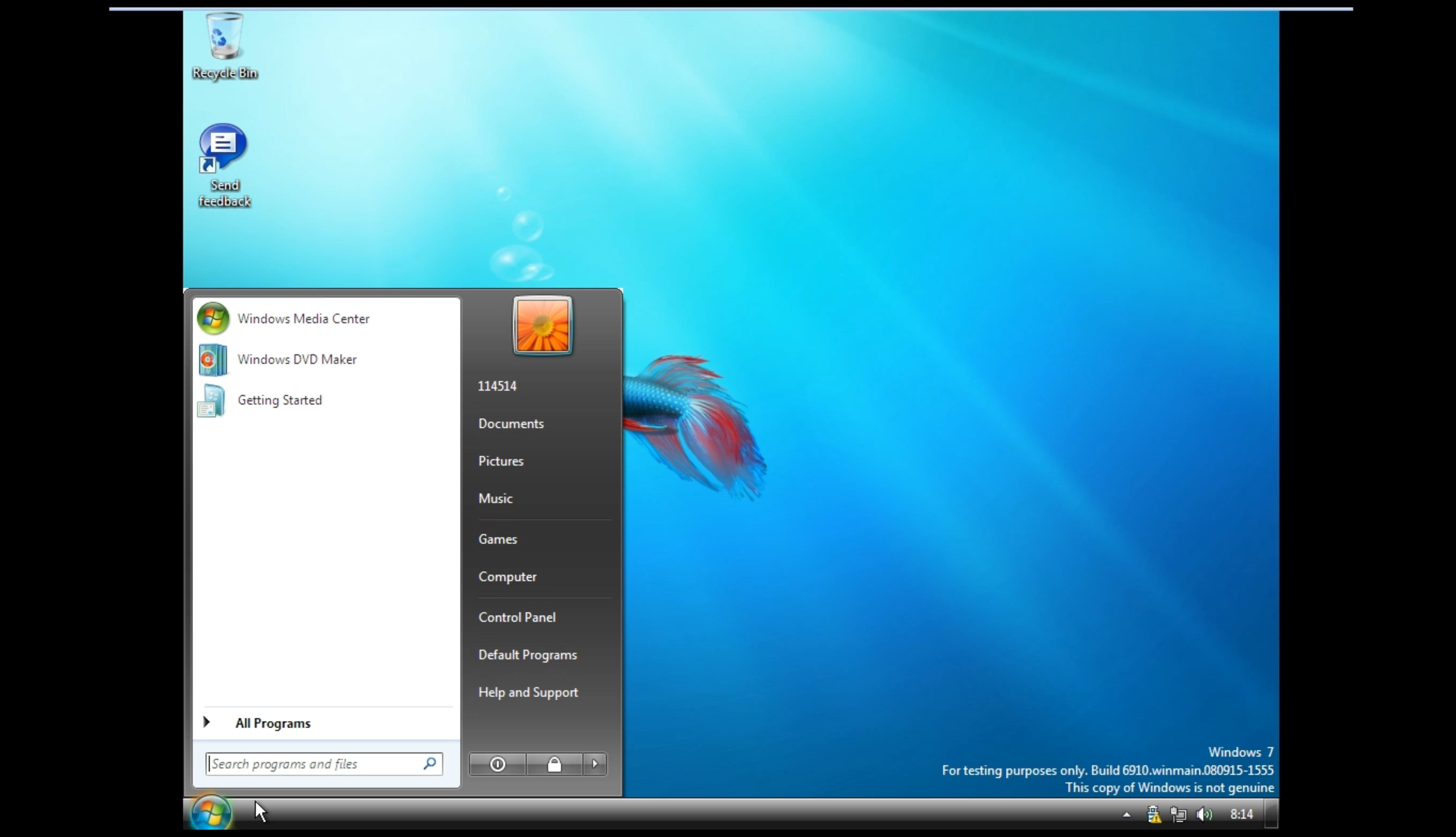Click the orange flower user account picture
Screen dimensions: 1456x837
[x=542, y=325]
